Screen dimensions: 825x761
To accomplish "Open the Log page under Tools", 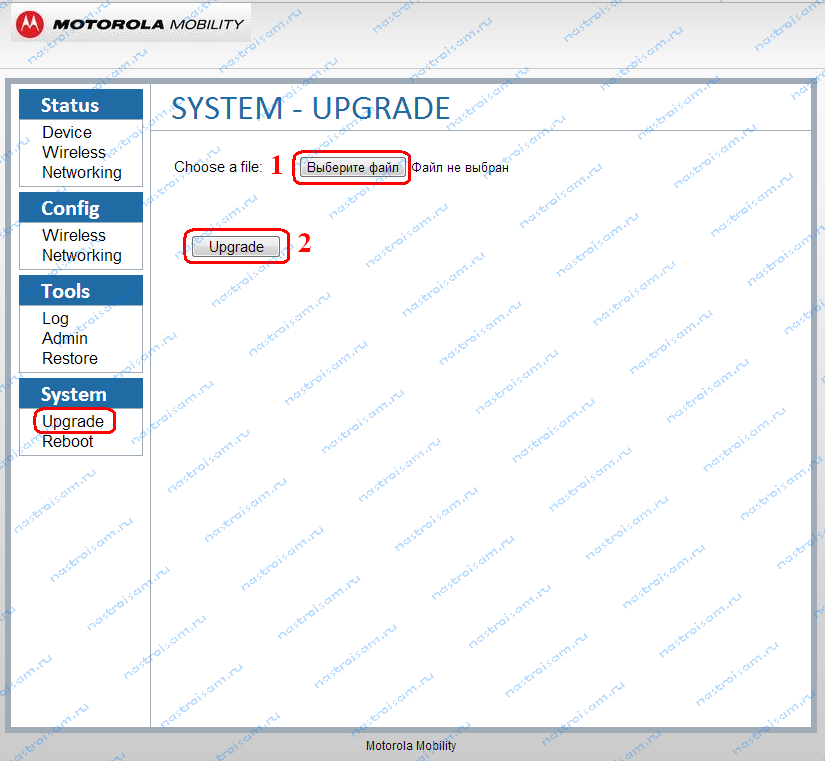I will (x=56, y=318).
